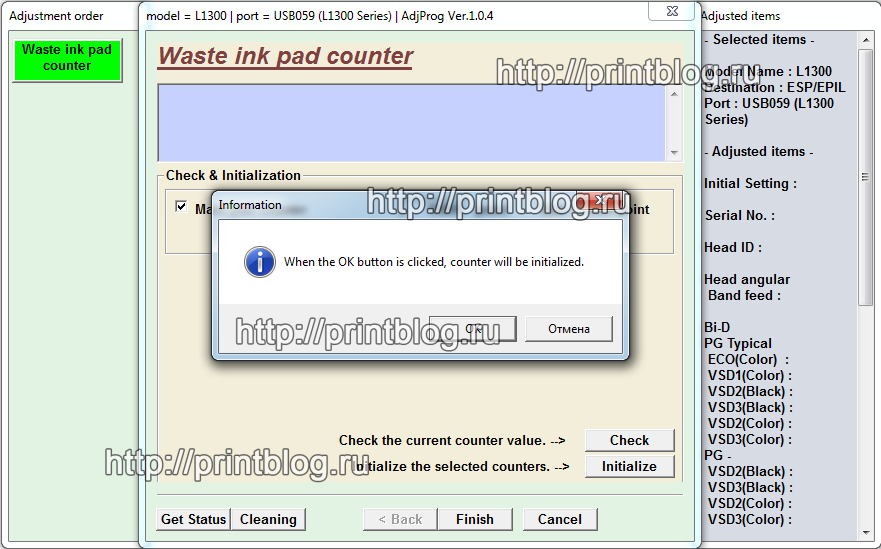The image size is (881, 549).
Task: Toggle the Main pad counter checkbox
Action: click(x=181, y=208)
